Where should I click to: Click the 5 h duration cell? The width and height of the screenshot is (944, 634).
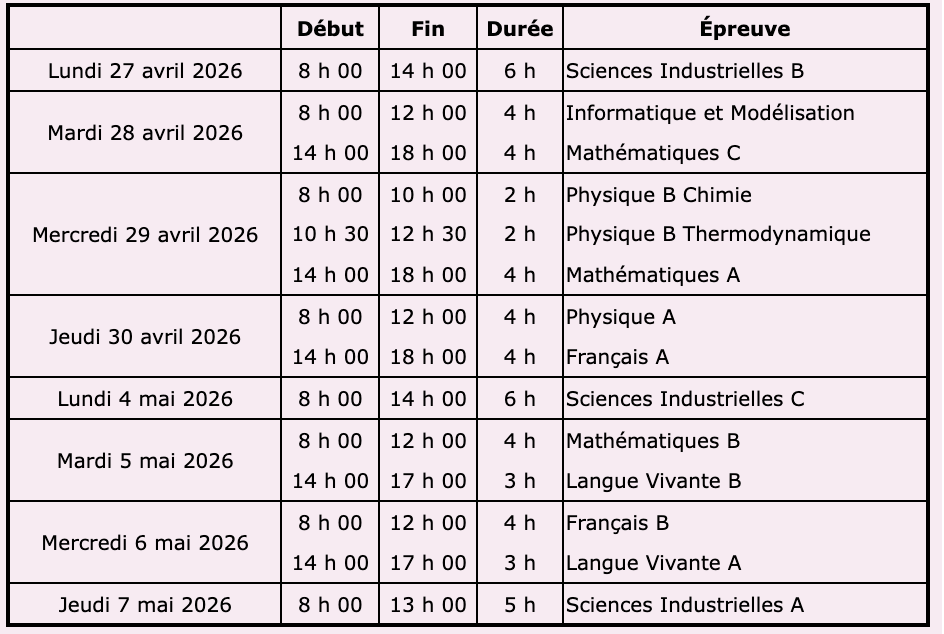[520, 605]
